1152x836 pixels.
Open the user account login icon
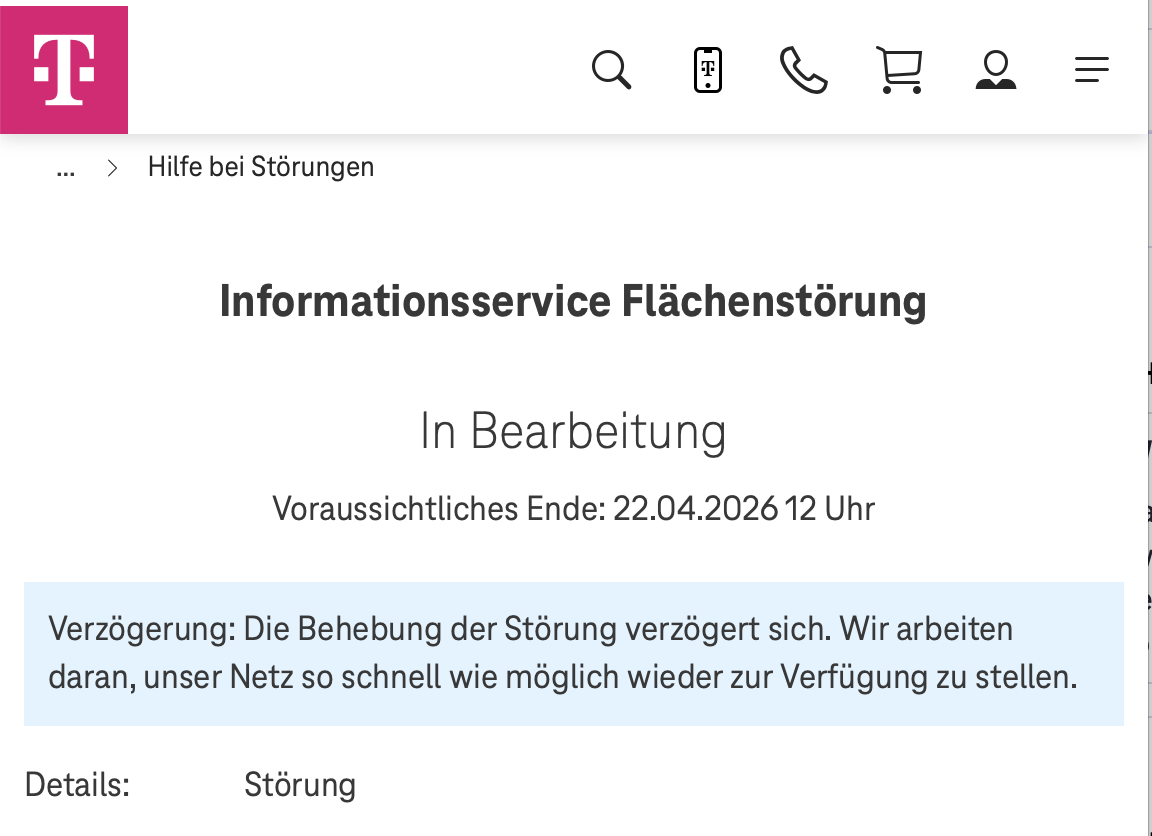click(x=995, y=71)
